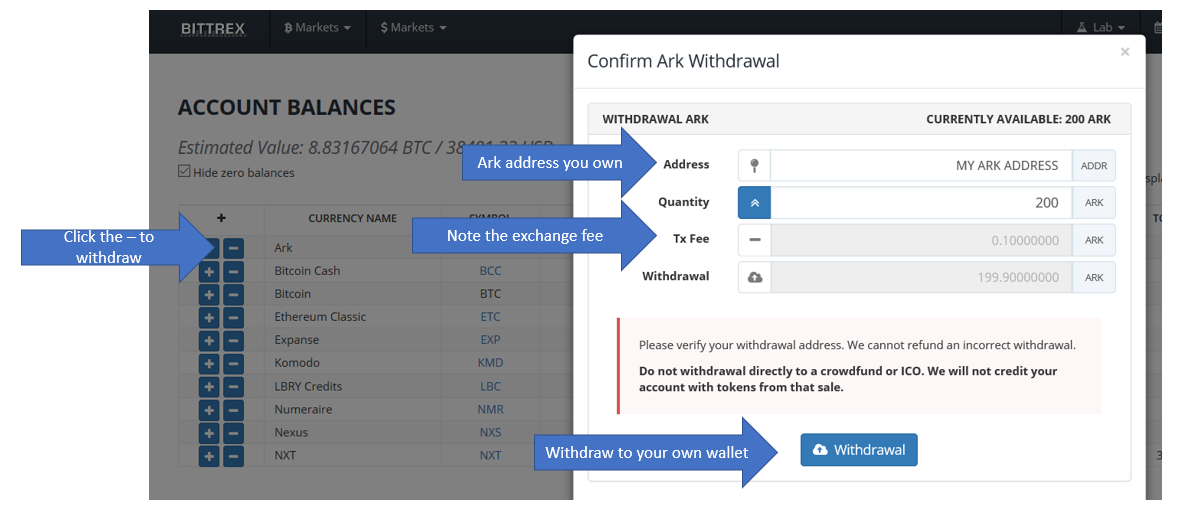Click the LBC symbol link

click(491, 386)
